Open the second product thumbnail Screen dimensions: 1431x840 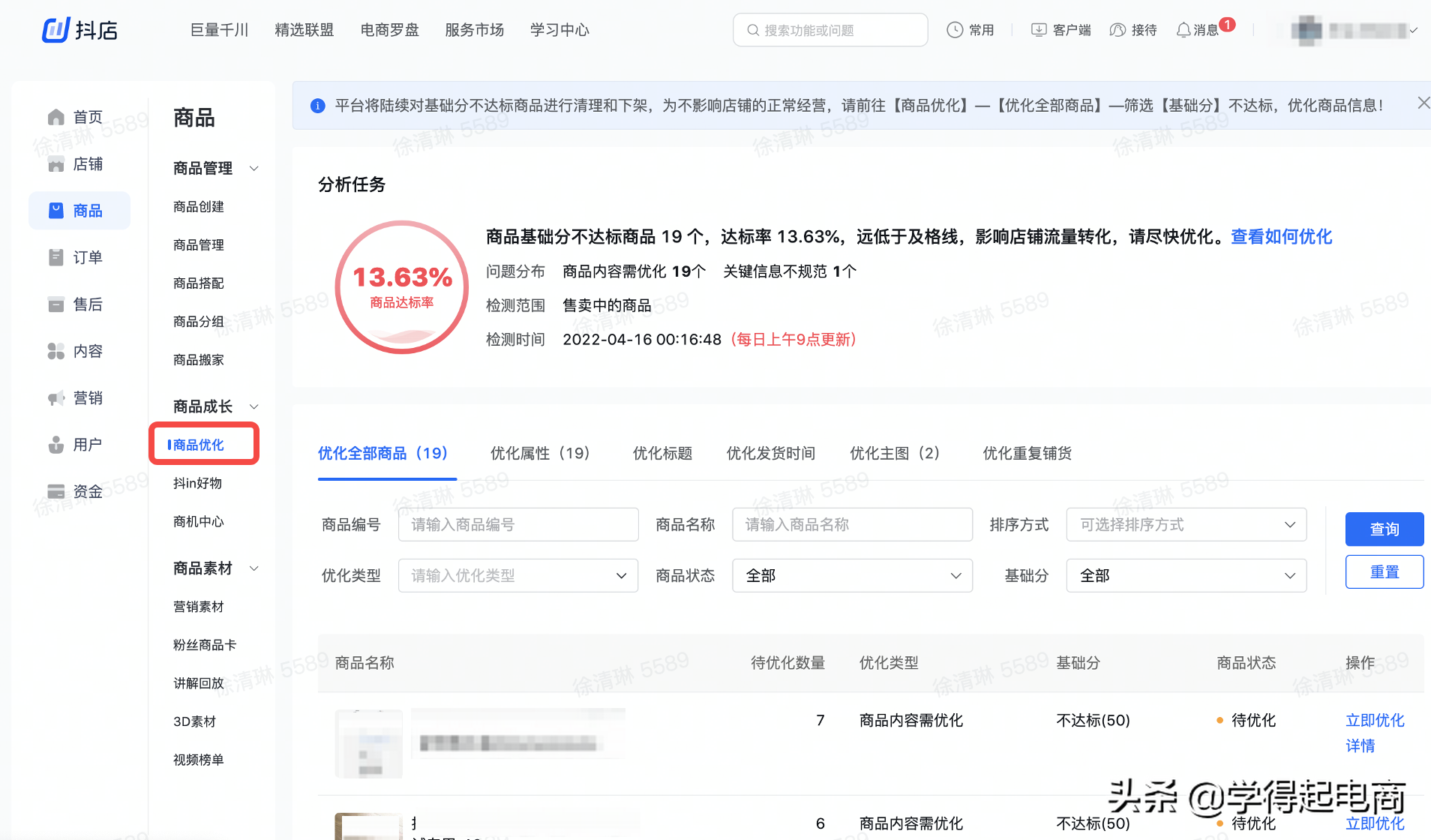(x=368, y=826)
